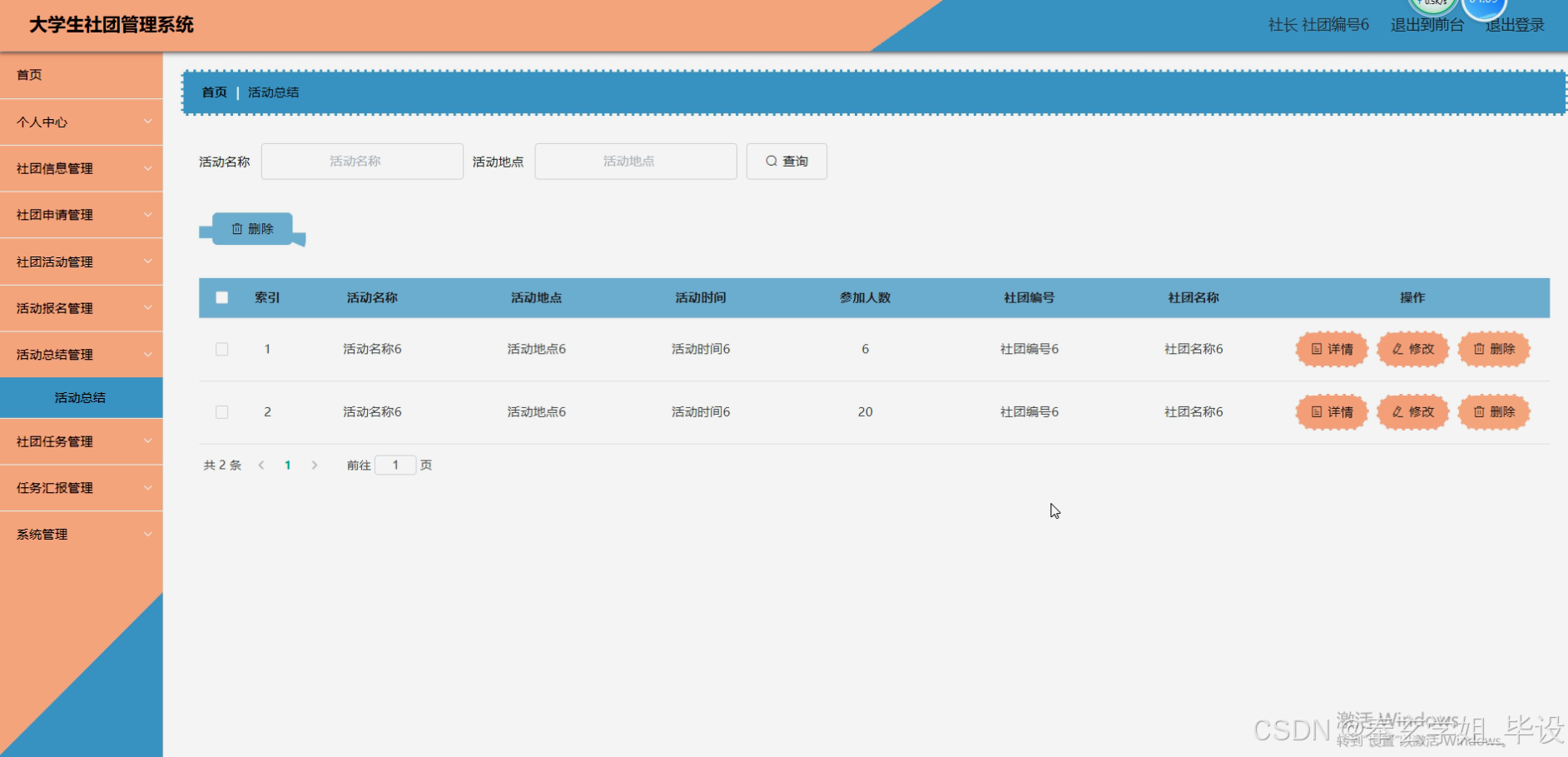
Task: Expand the 社团活动管理 menu
Action: pos(82,261)
